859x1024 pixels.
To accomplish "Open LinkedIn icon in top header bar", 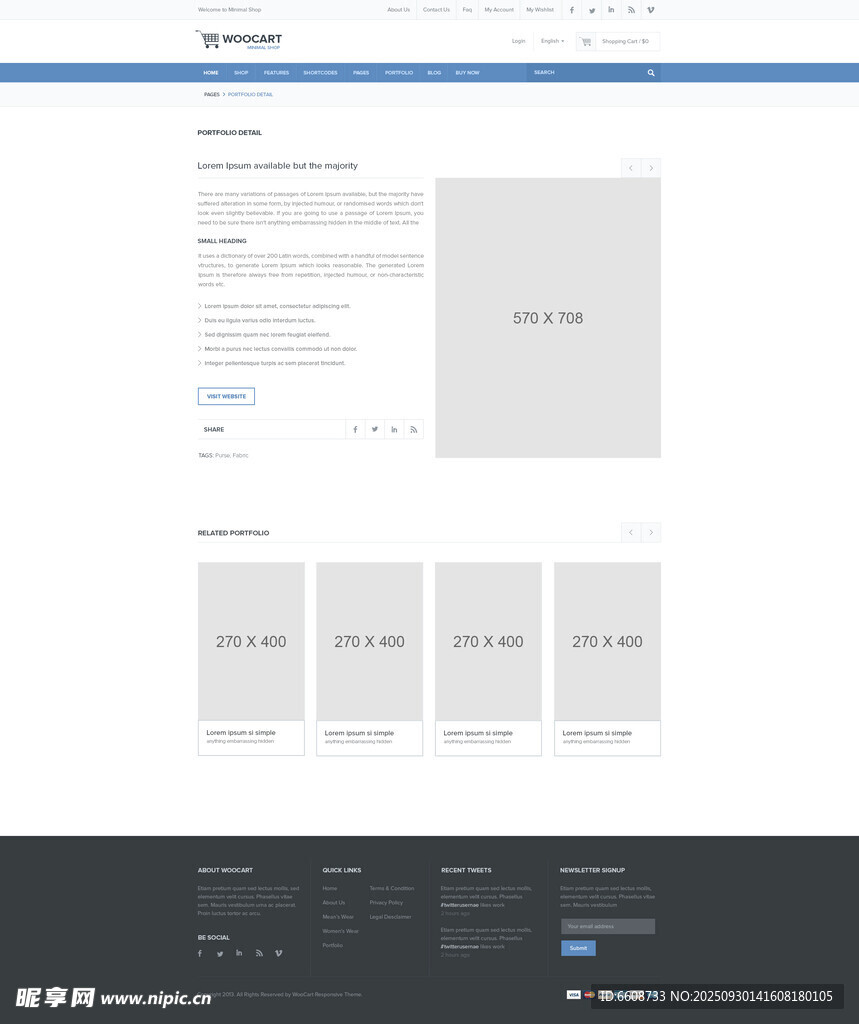I will (611, 10).
